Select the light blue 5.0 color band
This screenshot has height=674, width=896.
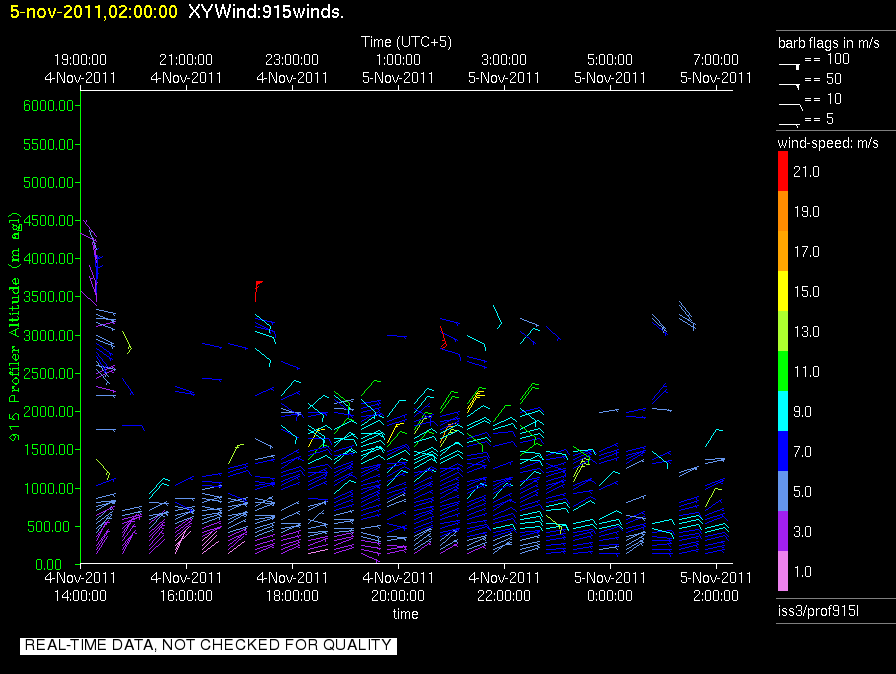[x=783, y=491]
